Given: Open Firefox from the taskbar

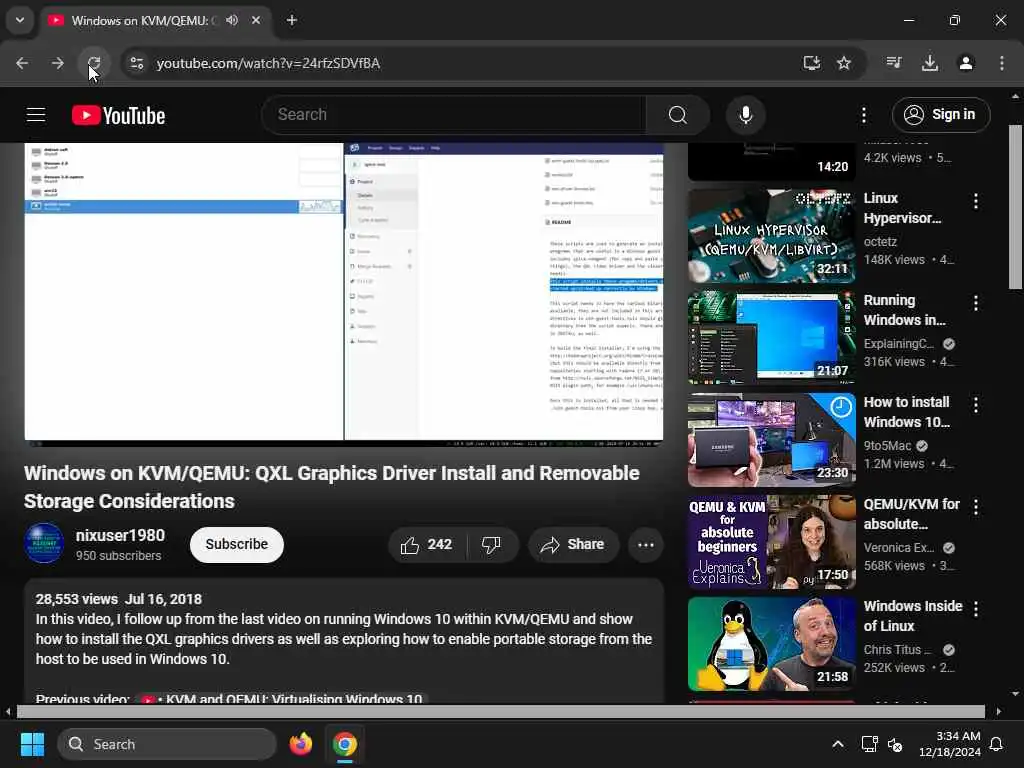Looking at the screenshot, I should [300, 744].
